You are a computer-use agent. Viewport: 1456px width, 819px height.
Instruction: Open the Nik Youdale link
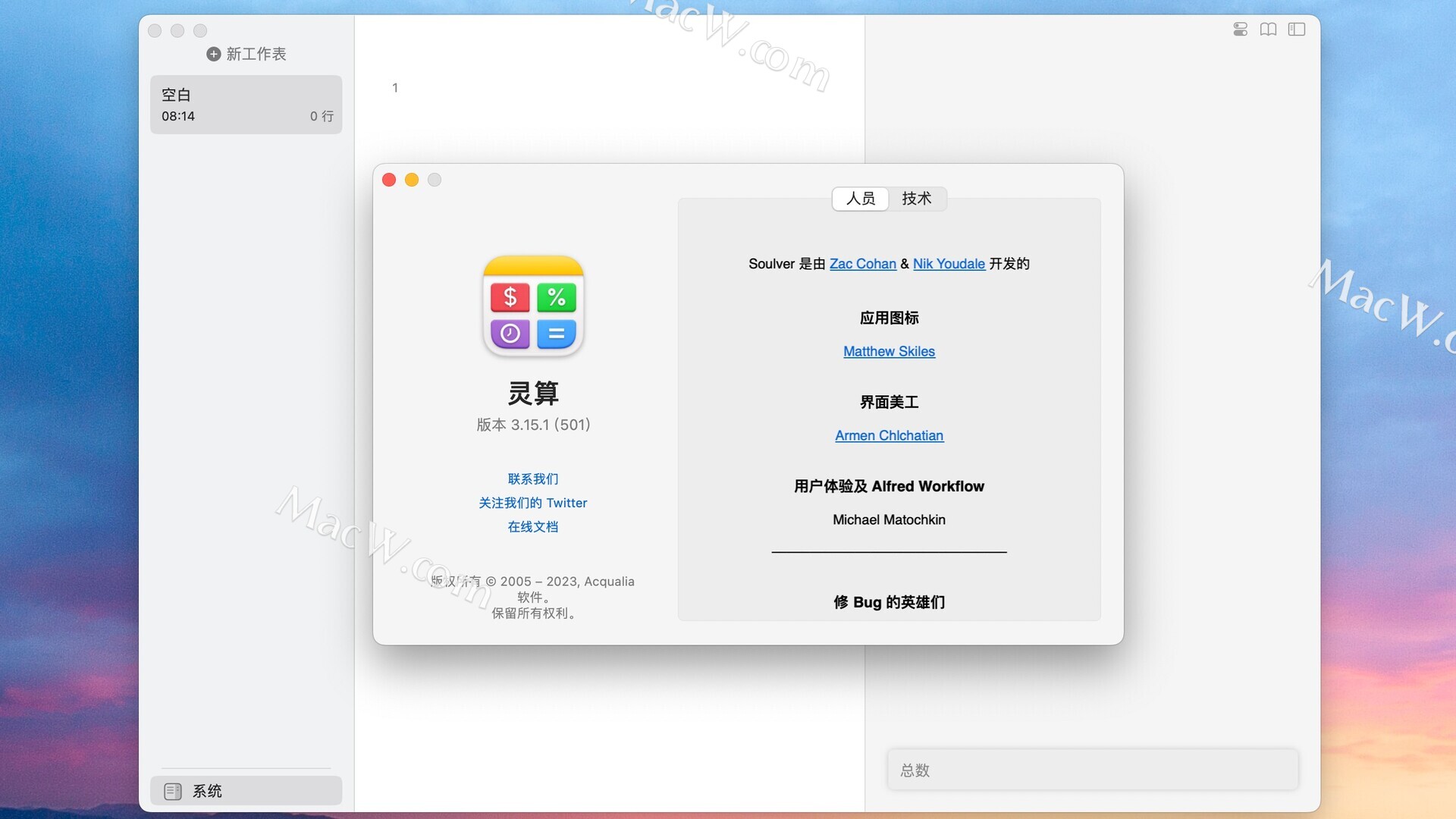tap(949, 264)
